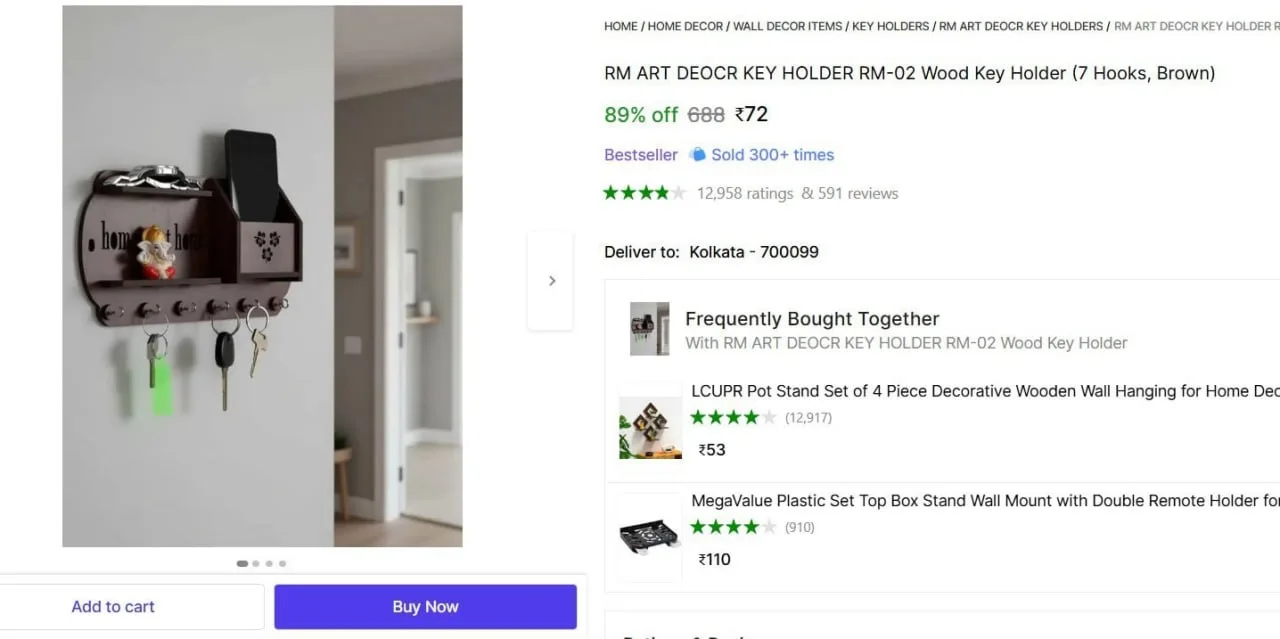The image size is (1280, 639).
Task: Select the first image carousel dot
Action: 242,564
